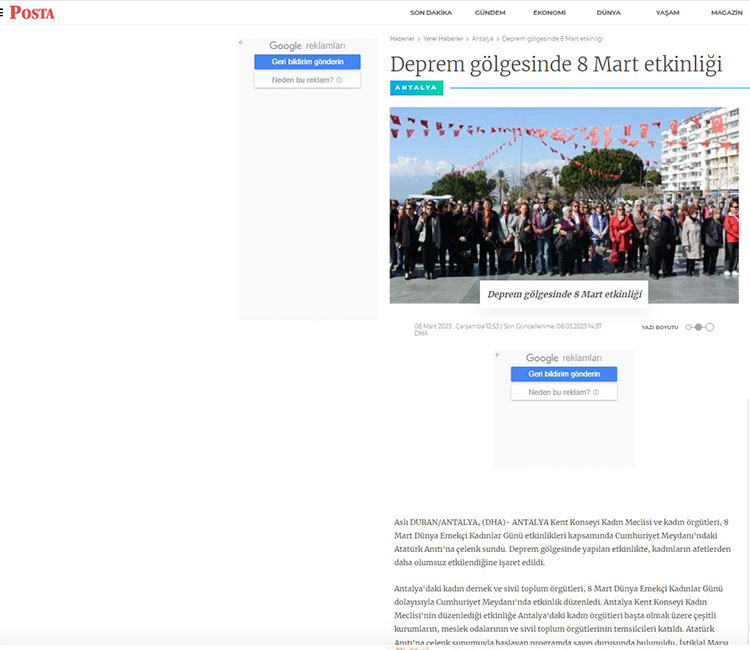Click the ANTALYA category tag

[x=416, y=88]
